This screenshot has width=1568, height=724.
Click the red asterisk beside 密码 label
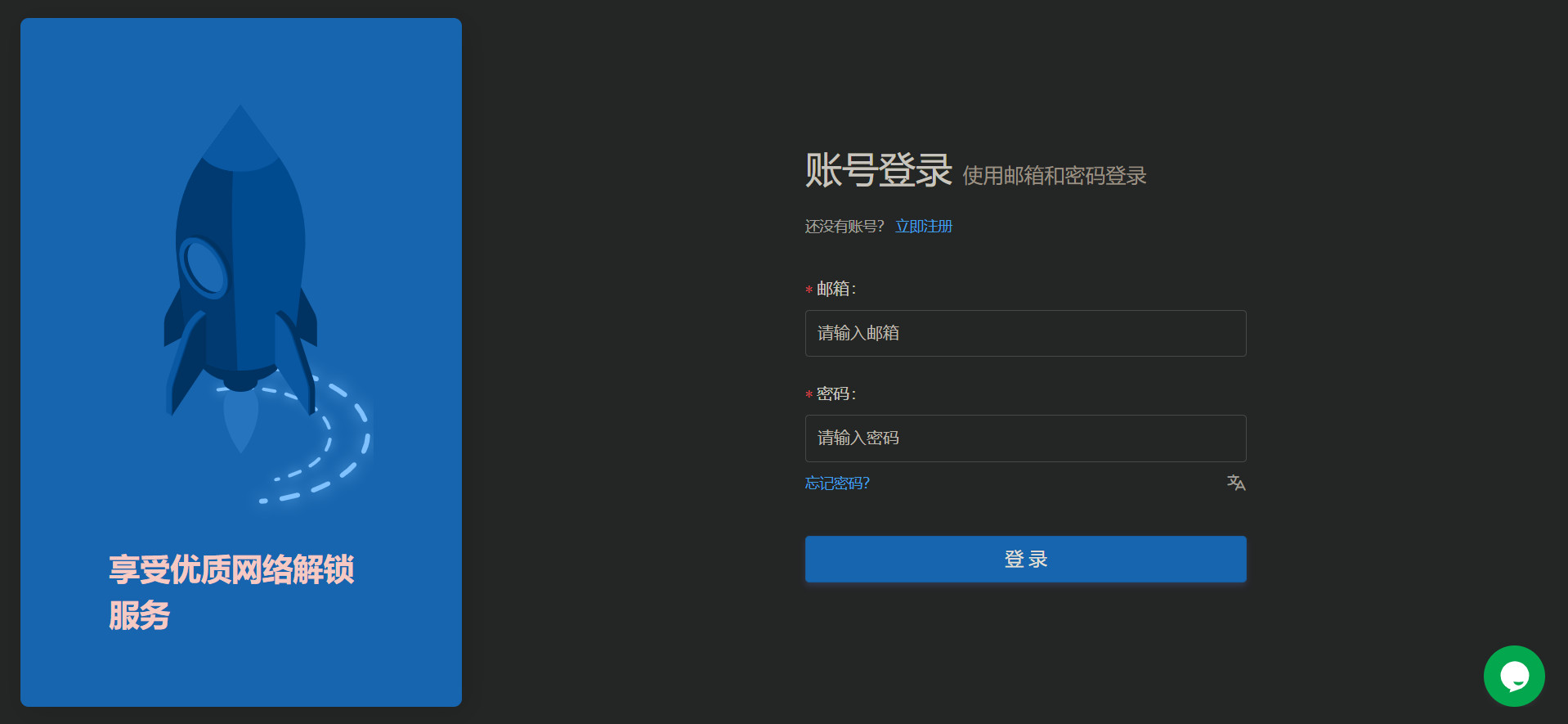(x=809, y=394)
